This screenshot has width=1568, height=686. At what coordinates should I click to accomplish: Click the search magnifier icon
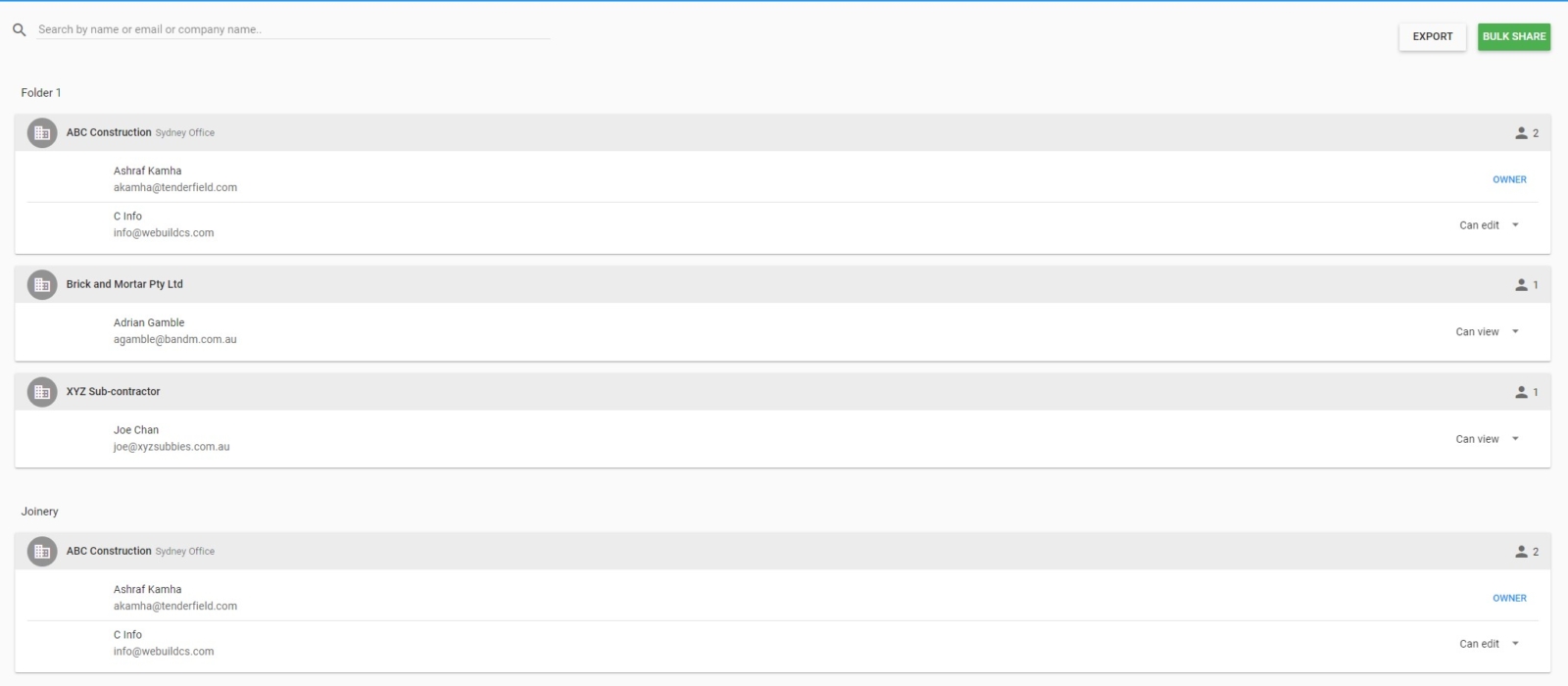(x=19, y=30)
